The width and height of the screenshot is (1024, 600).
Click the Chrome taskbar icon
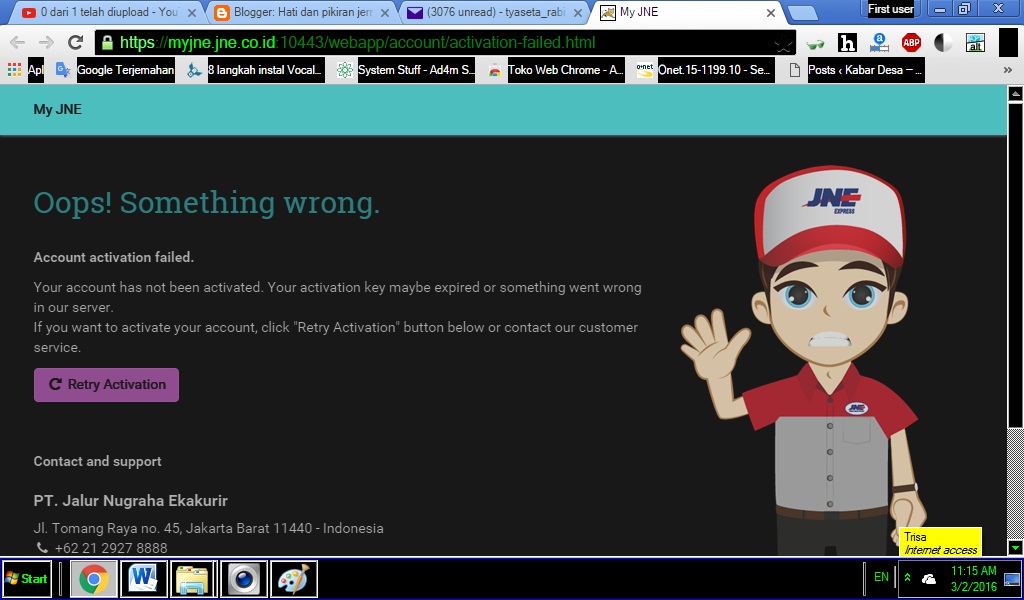(94, 578)
